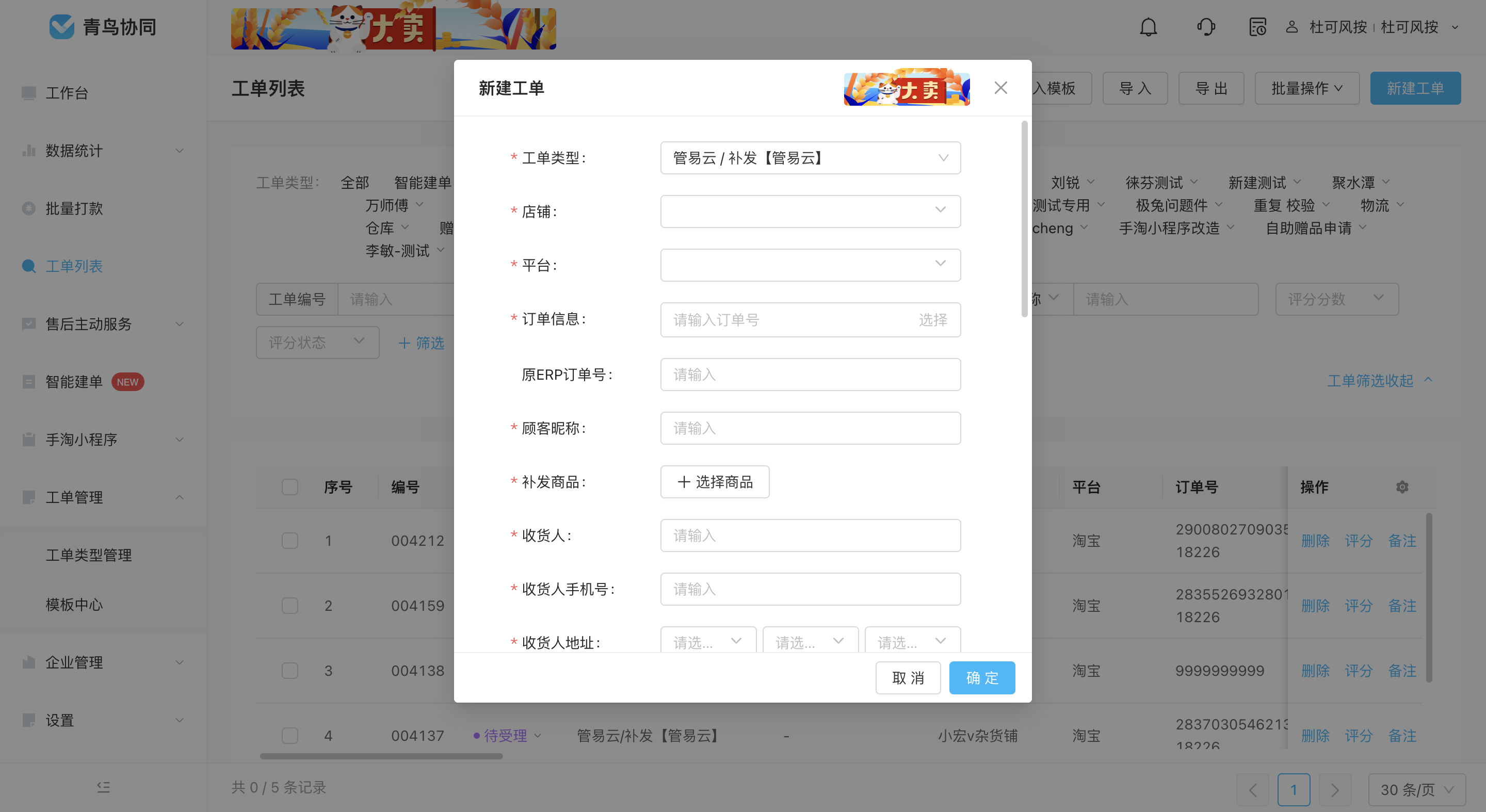This screenshot has height=812, width=1486.
Task: Click 选择 in the 订单信息 field
Action: click(933, 319)
